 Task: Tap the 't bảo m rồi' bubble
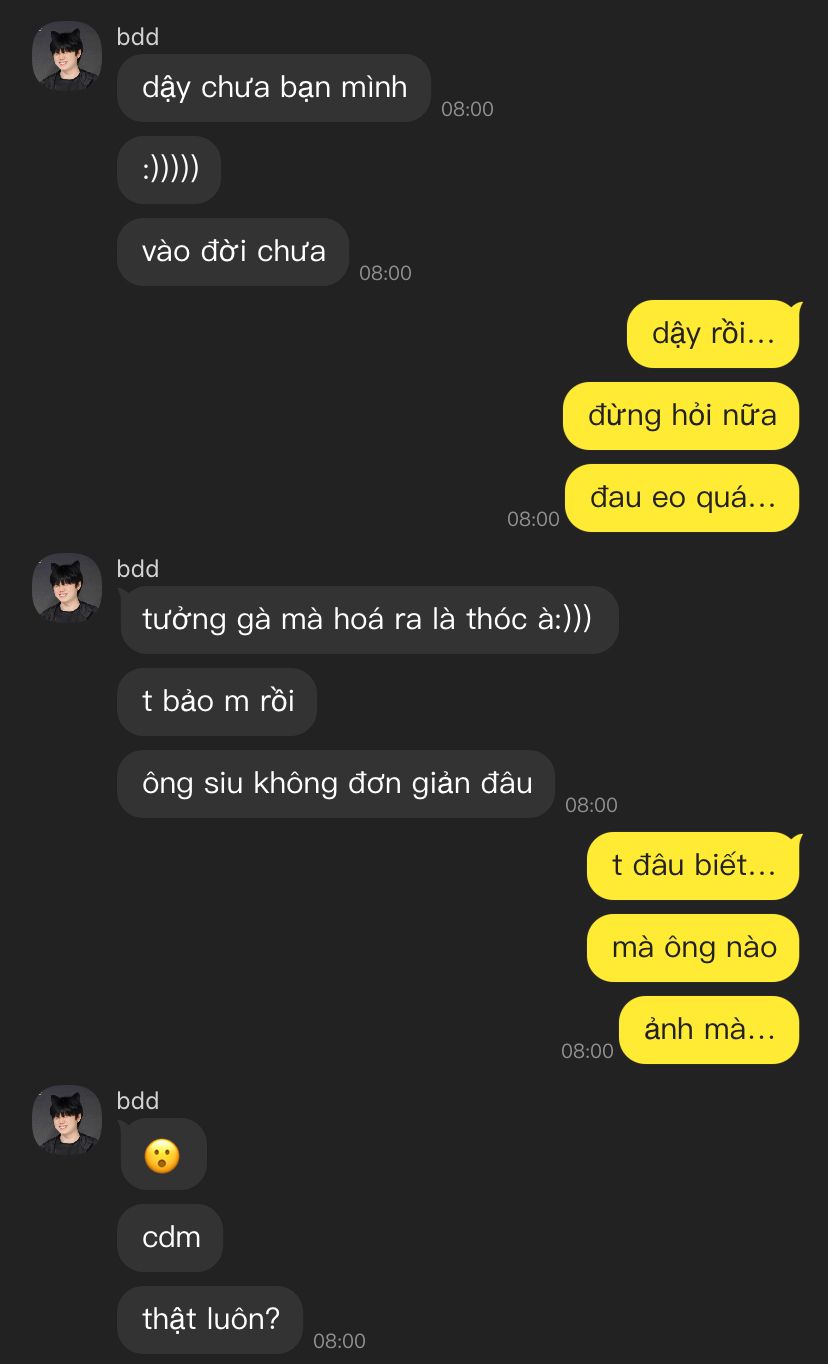pyautogui.click(x=217, y=702)
